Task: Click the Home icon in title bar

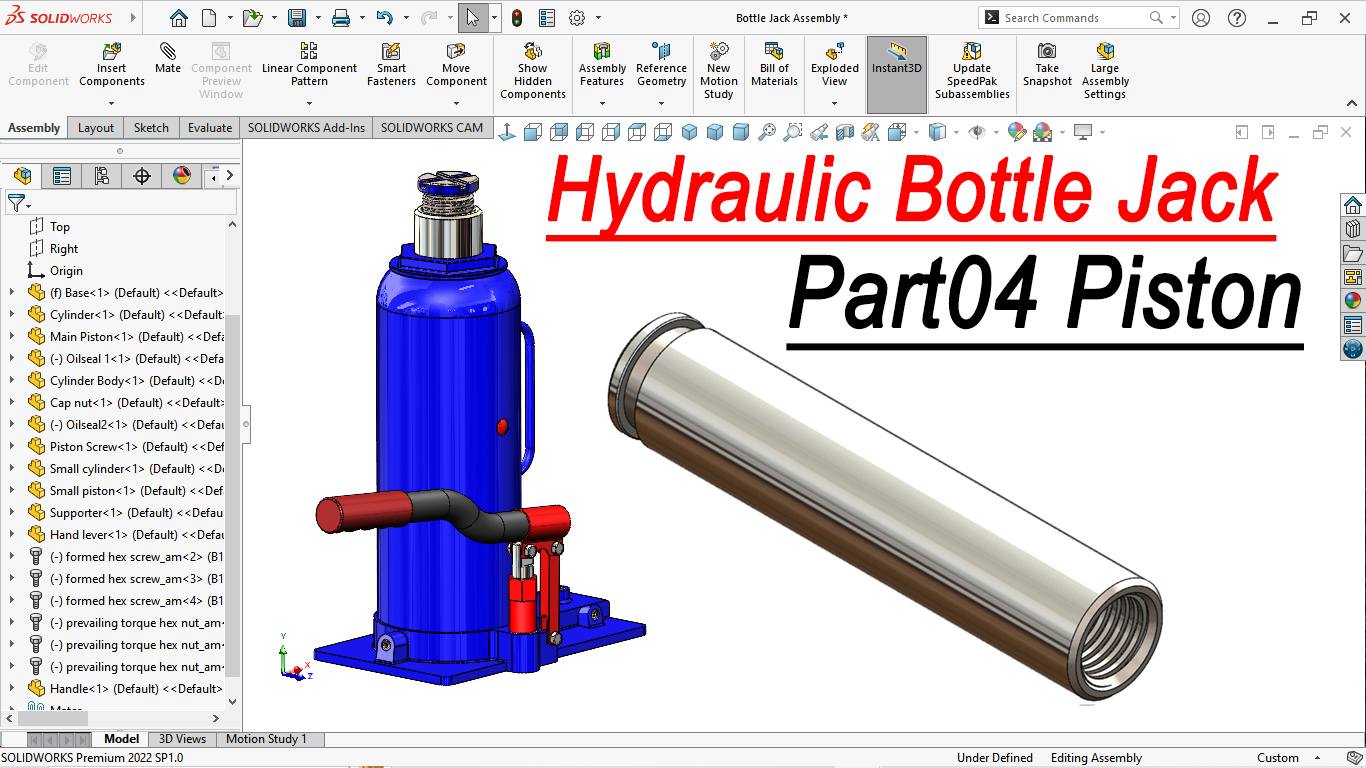Action: (178, 18)
